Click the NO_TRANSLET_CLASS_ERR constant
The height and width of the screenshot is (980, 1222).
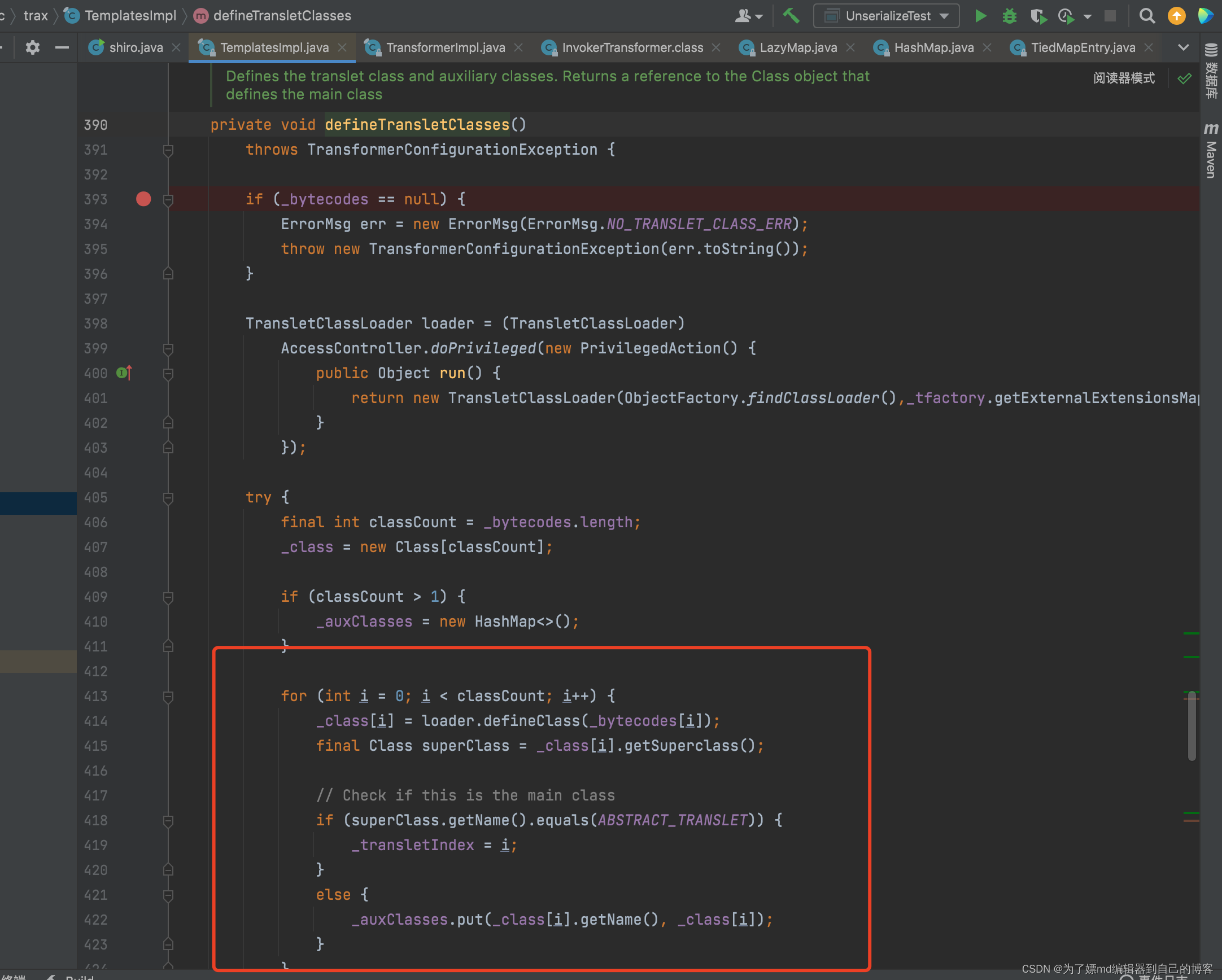(699, 224)
